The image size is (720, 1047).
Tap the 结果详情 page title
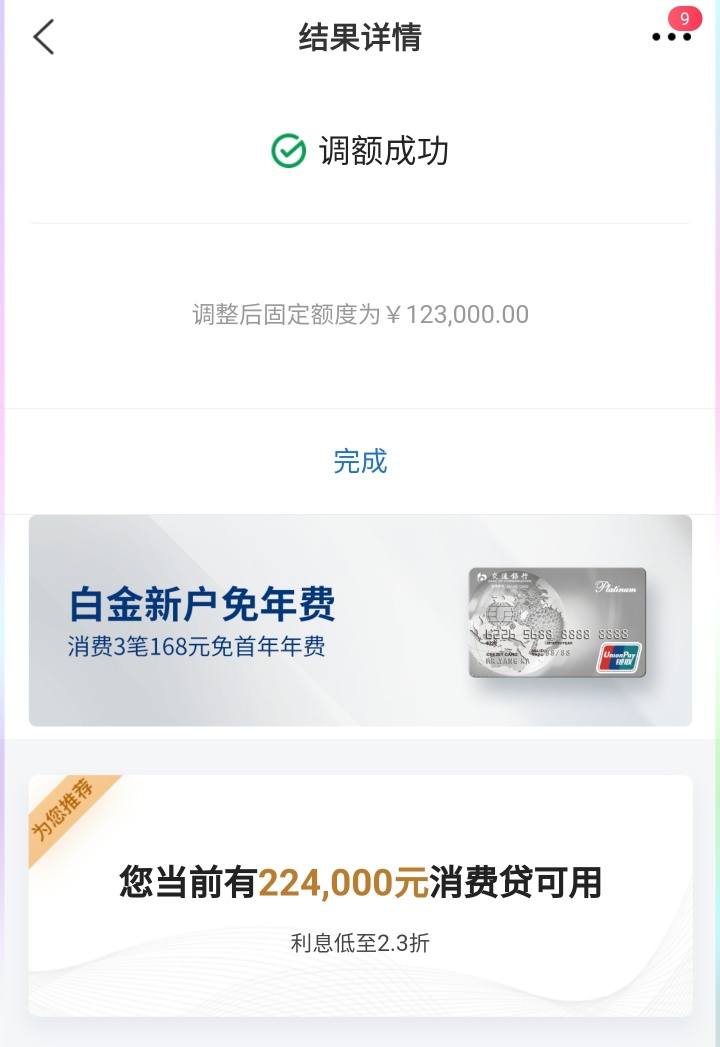[360, 37]
